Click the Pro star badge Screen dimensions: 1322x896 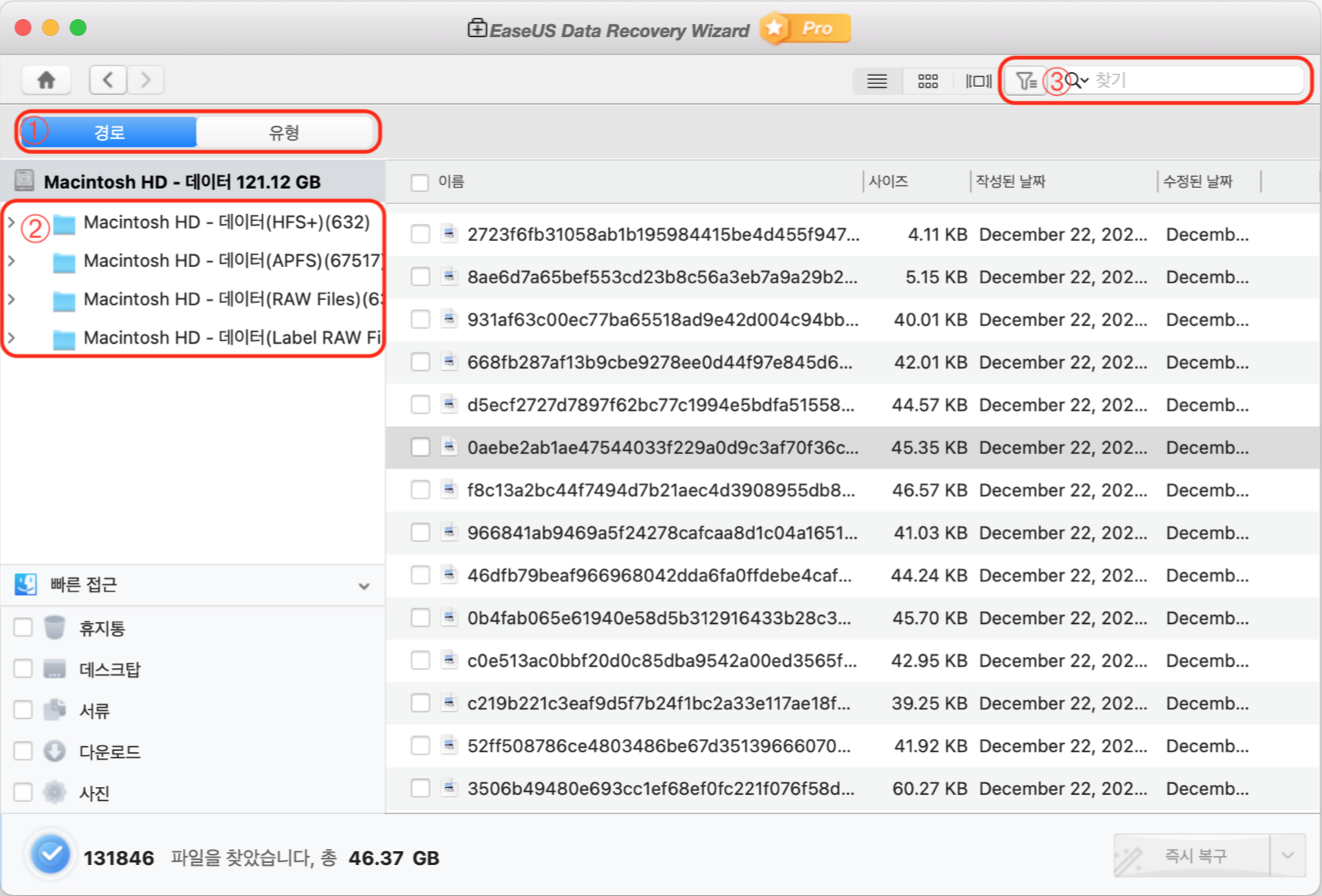tap(805, 29)
